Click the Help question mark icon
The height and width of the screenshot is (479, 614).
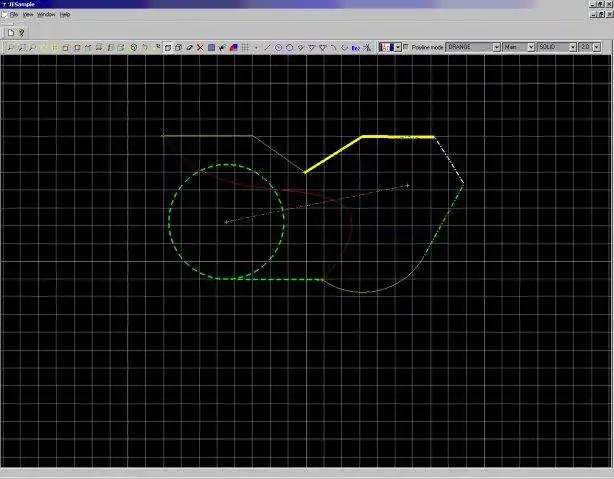(22, 33)
